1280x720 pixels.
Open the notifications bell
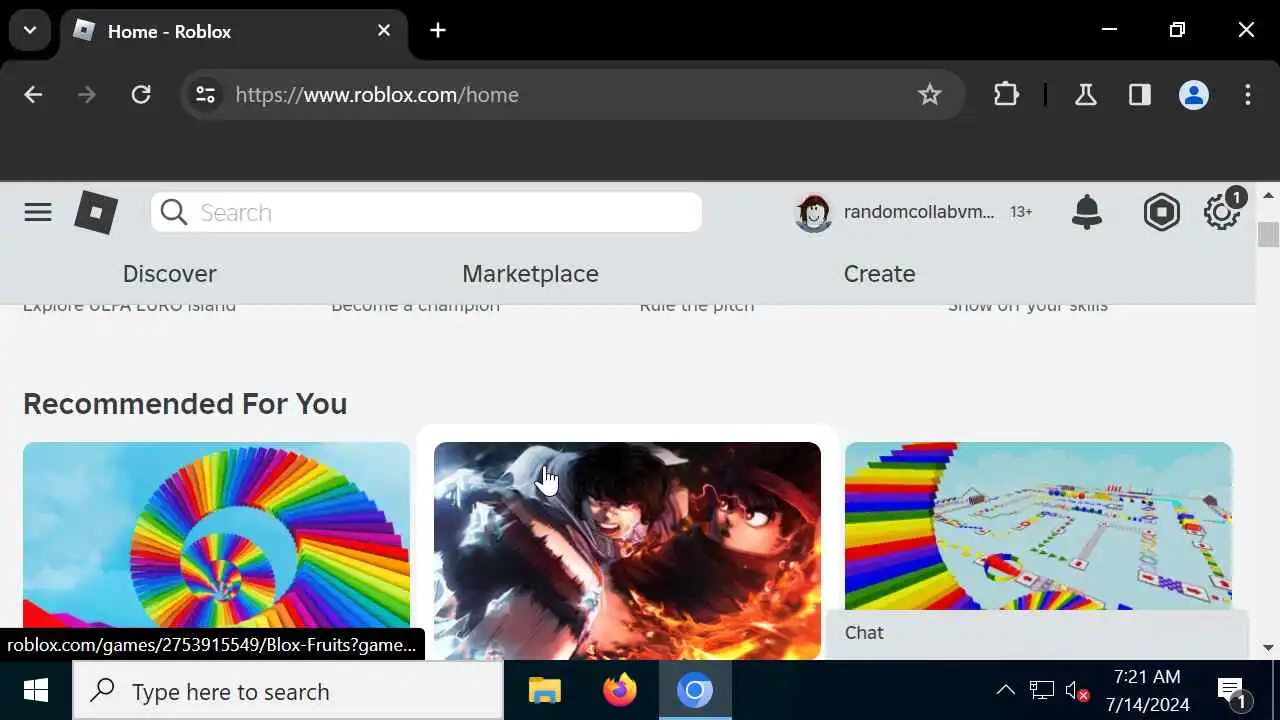coord(1087,212)
